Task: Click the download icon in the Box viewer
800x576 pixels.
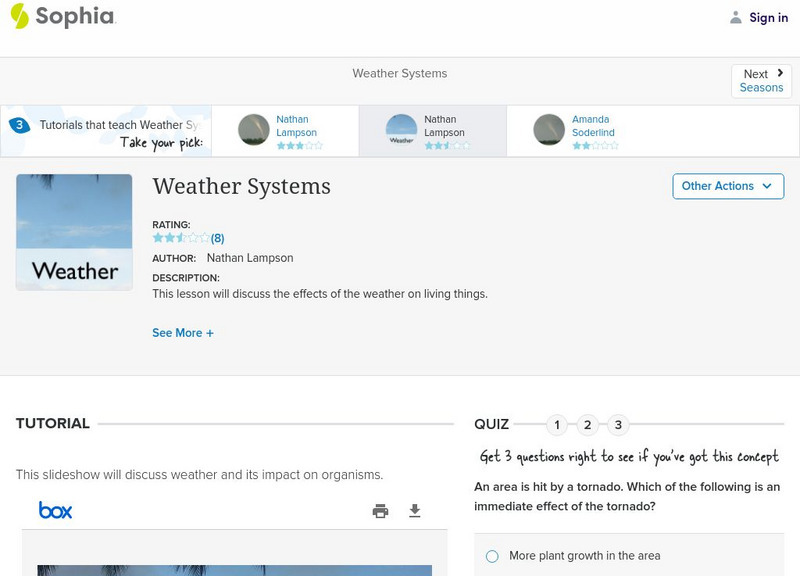Action: point(413,510)
